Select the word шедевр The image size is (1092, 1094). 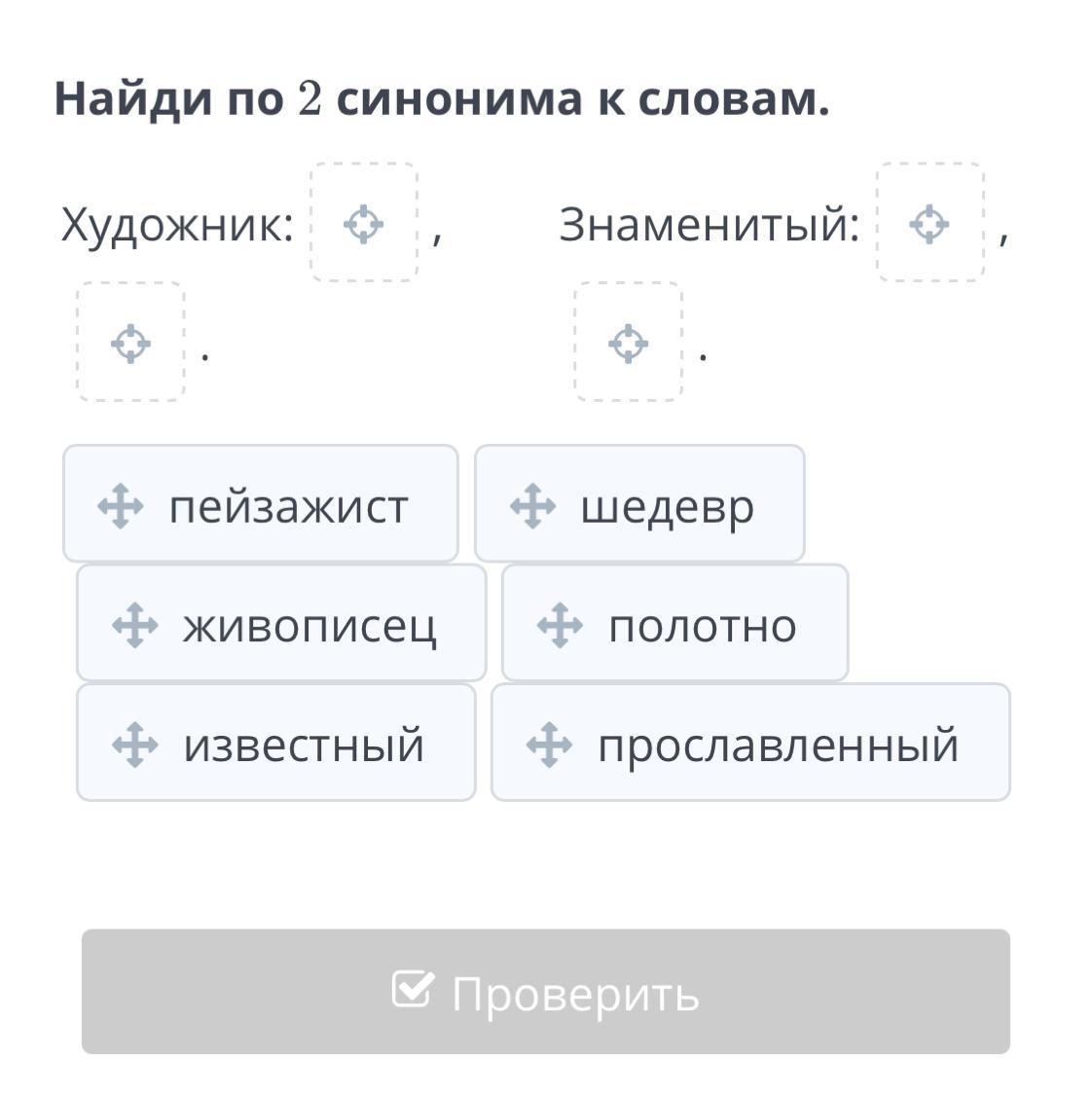(667, 507)
